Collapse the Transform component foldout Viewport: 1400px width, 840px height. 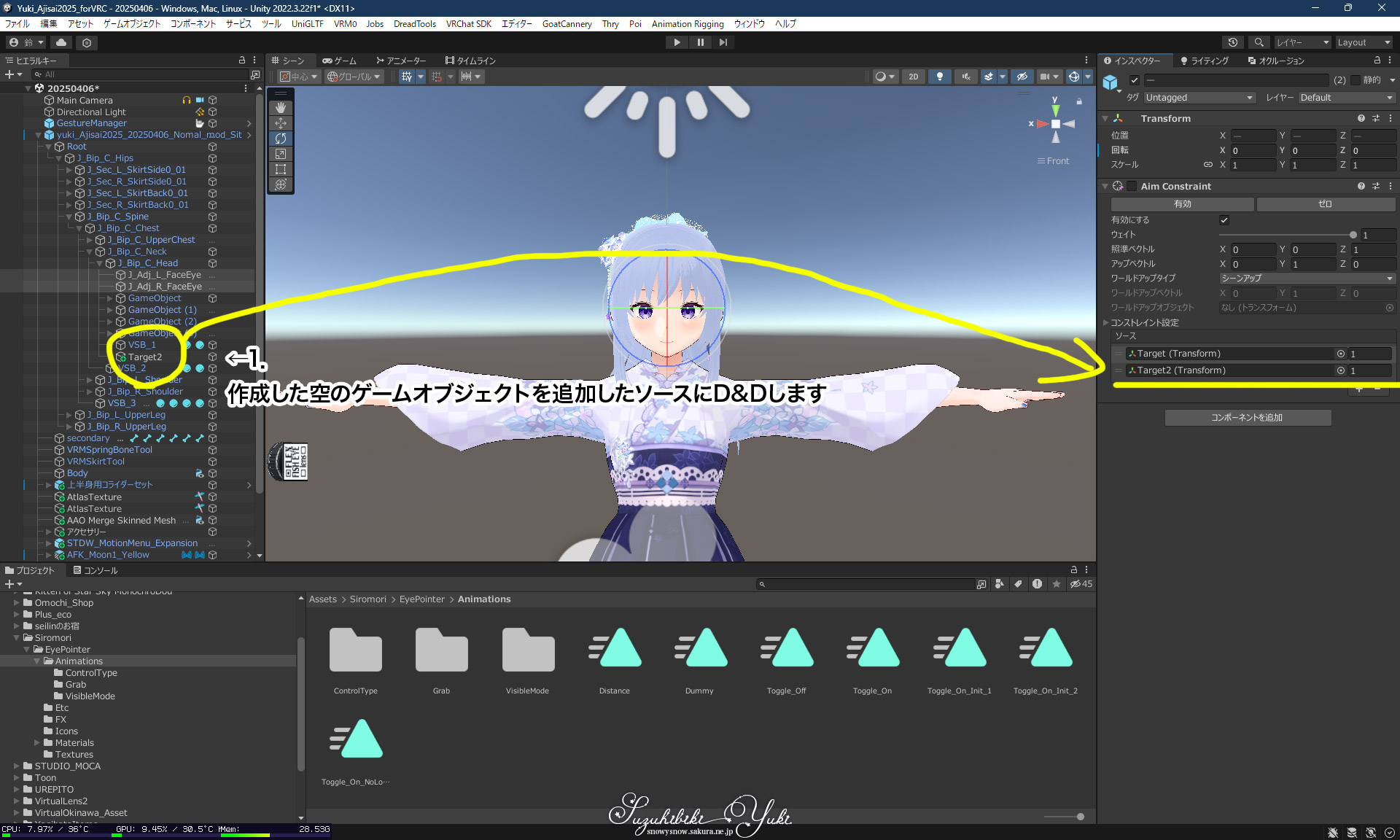pyautogui.click(x=1105, y=118)
